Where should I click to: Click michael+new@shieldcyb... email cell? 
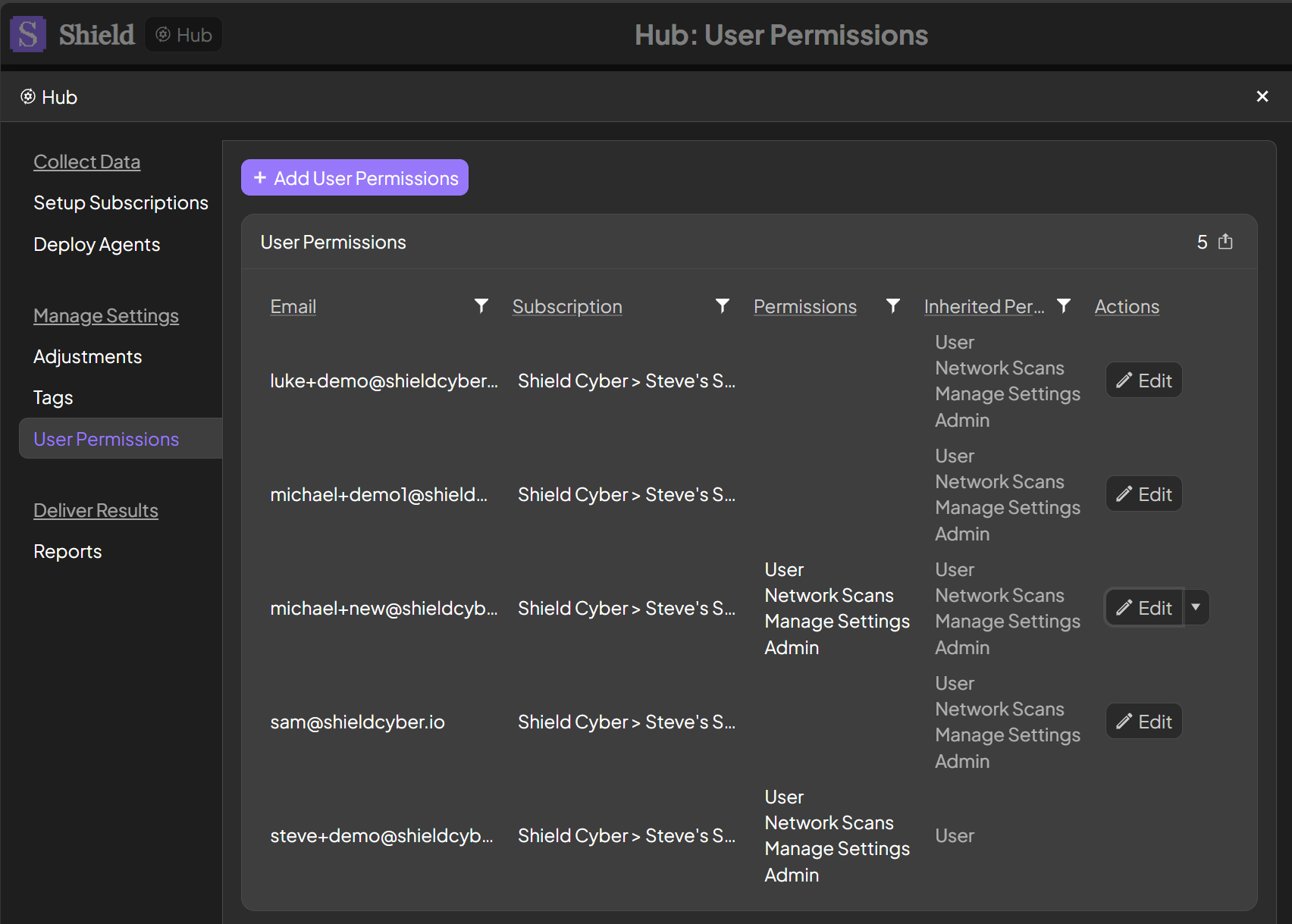point(384,608)
